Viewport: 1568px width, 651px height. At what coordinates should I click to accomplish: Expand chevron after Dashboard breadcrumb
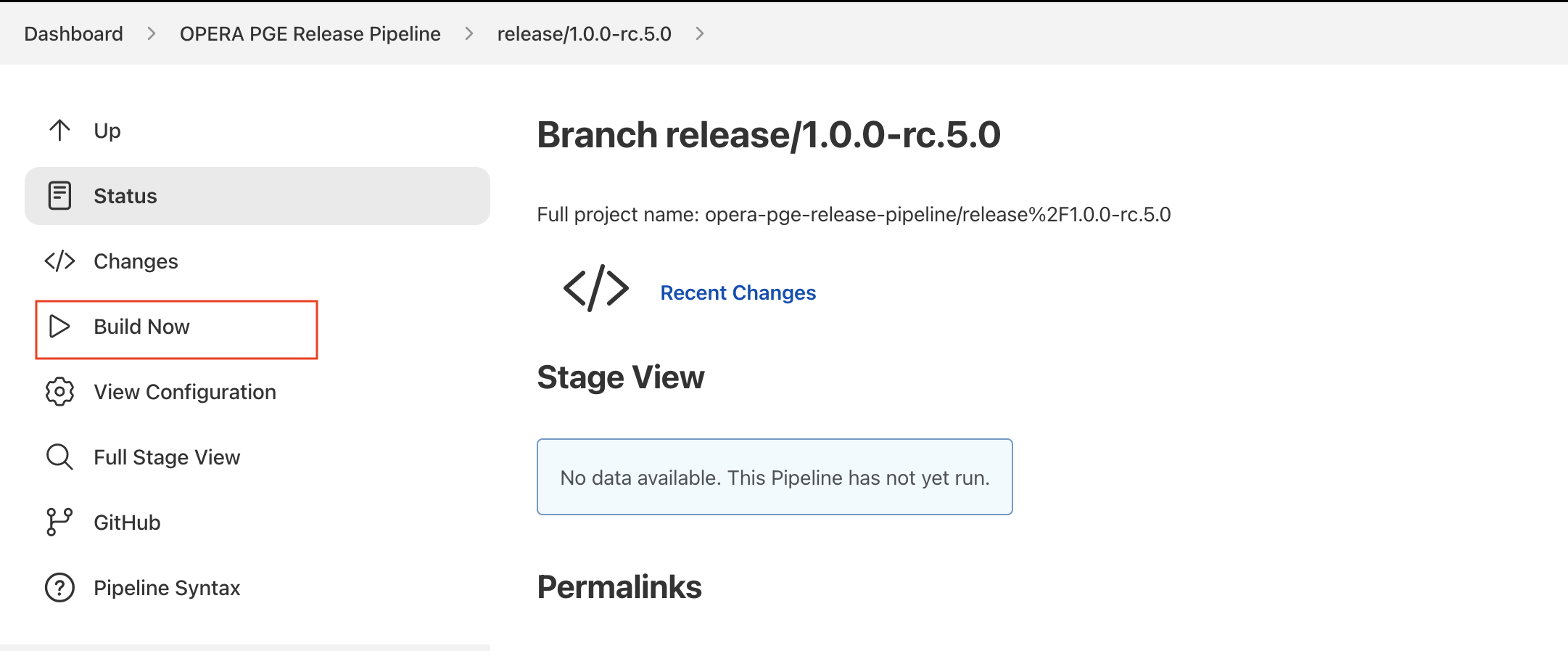pos(152,33)
